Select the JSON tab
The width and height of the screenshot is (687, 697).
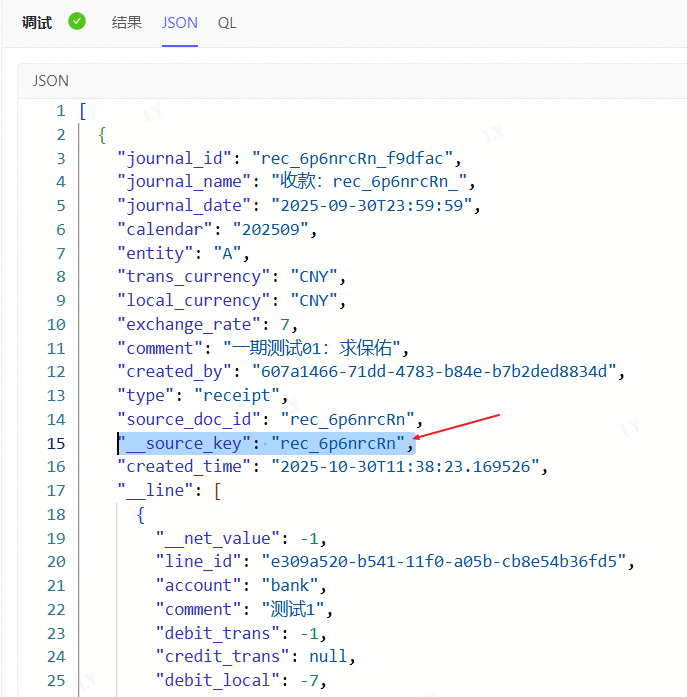180,22
